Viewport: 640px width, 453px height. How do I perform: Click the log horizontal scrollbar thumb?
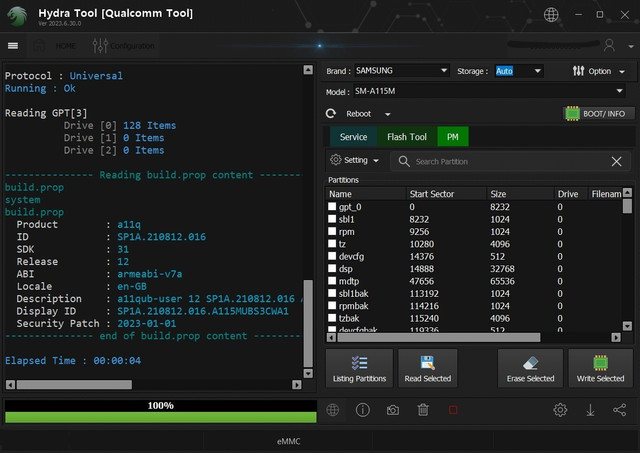pyautogui.click(x=74, y=384)
